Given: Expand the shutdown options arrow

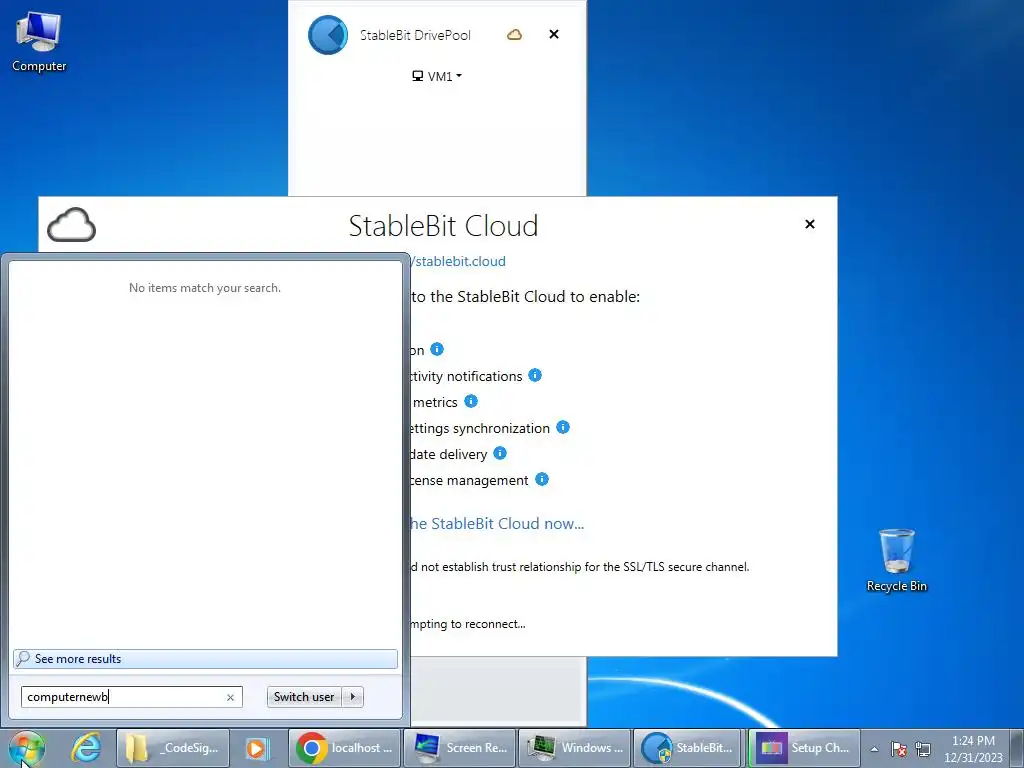Looking at the screenshot, I should point(353,697).
